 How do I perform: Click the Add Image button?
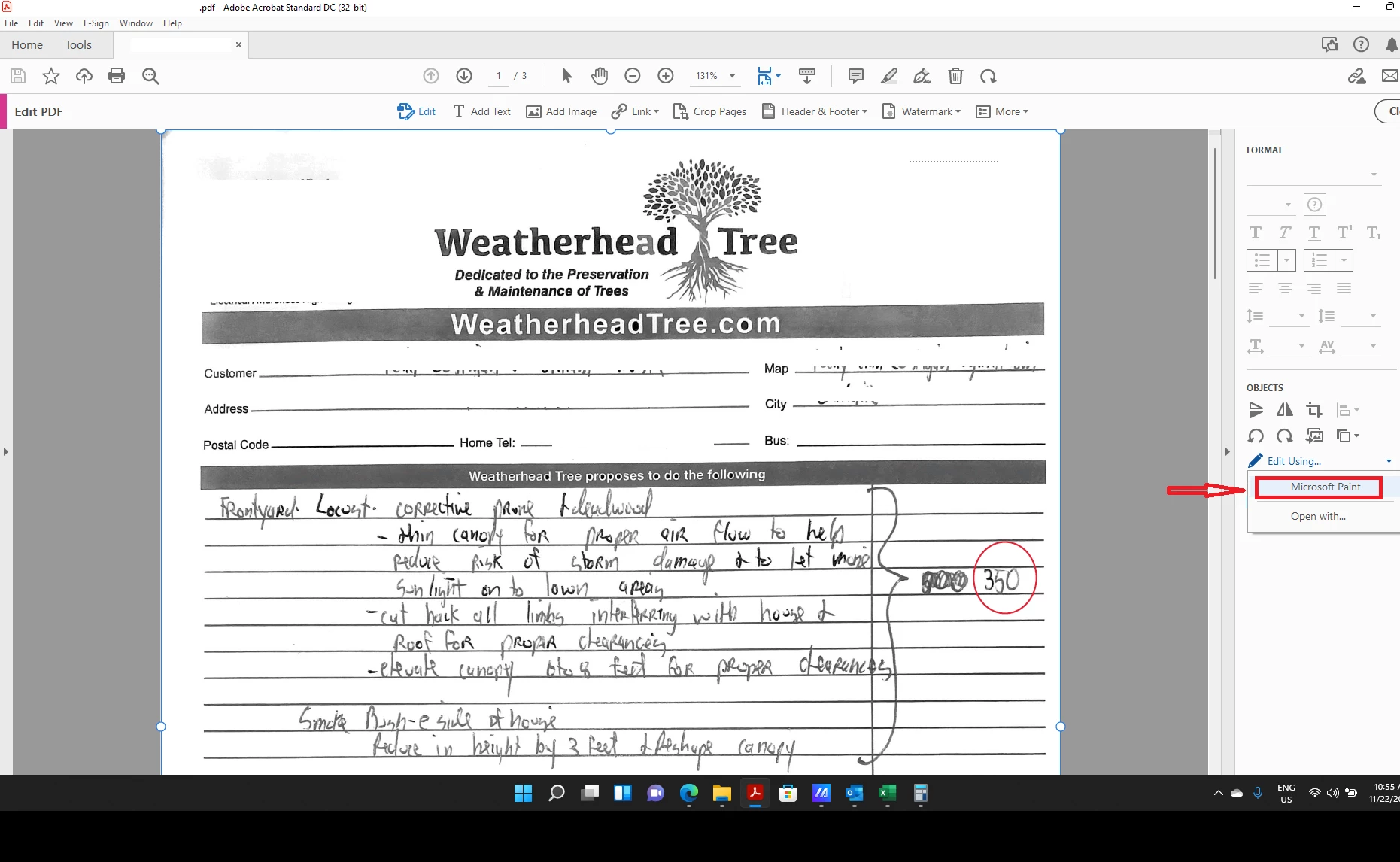tap(561, 111)
